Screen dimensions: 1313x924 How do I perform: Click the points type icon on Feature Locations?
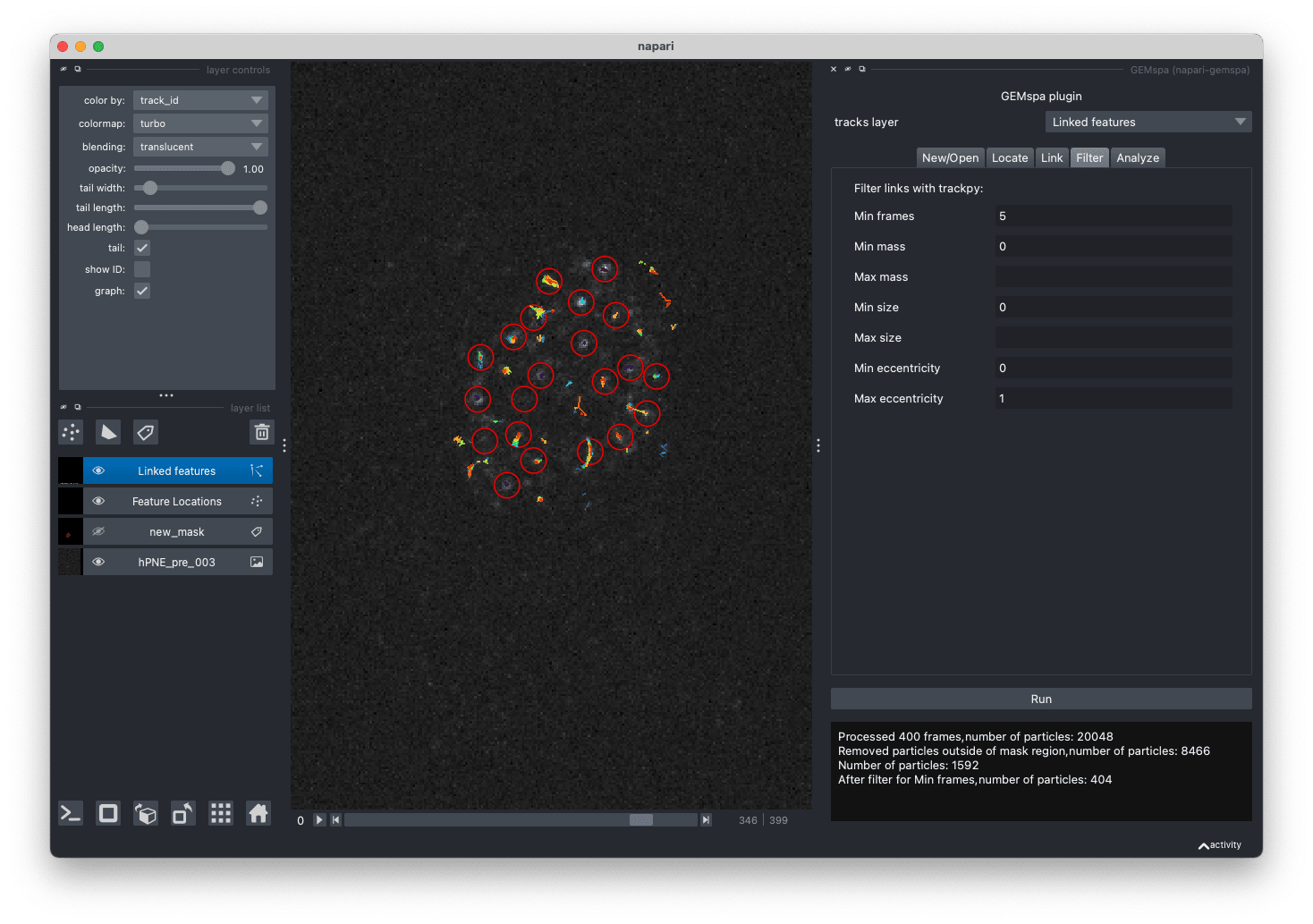[x=257, y=501]
